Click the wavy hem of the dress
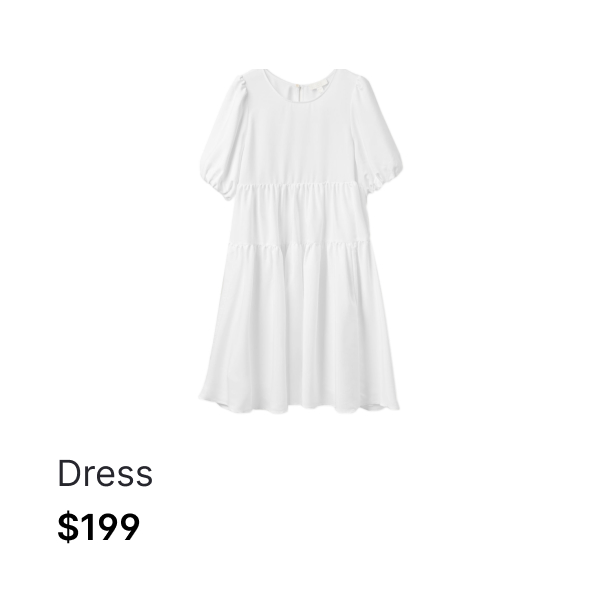This screenshot has height=591, width=595. click(300, 405)
